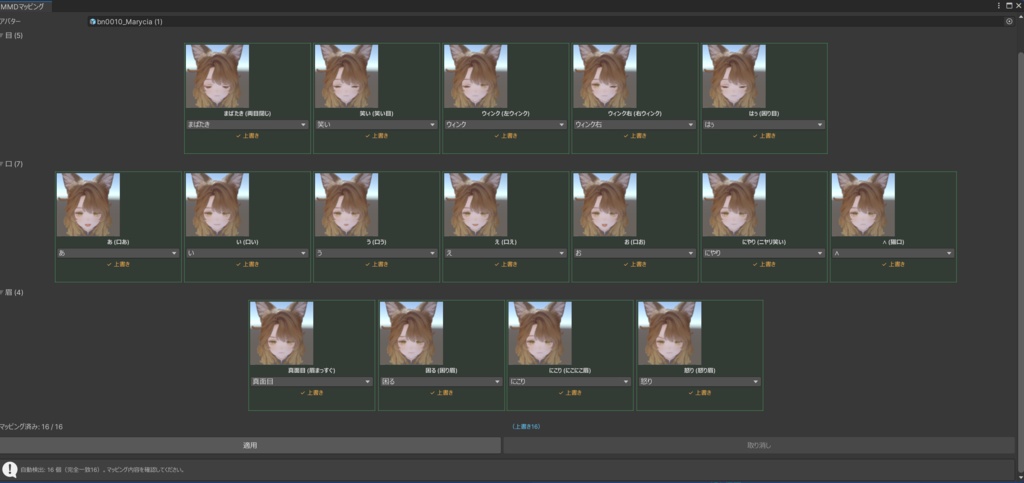Screen dimensions: 1024x483
Task: Click the vertical scrollbar track
Action: tap(1019, 248)
